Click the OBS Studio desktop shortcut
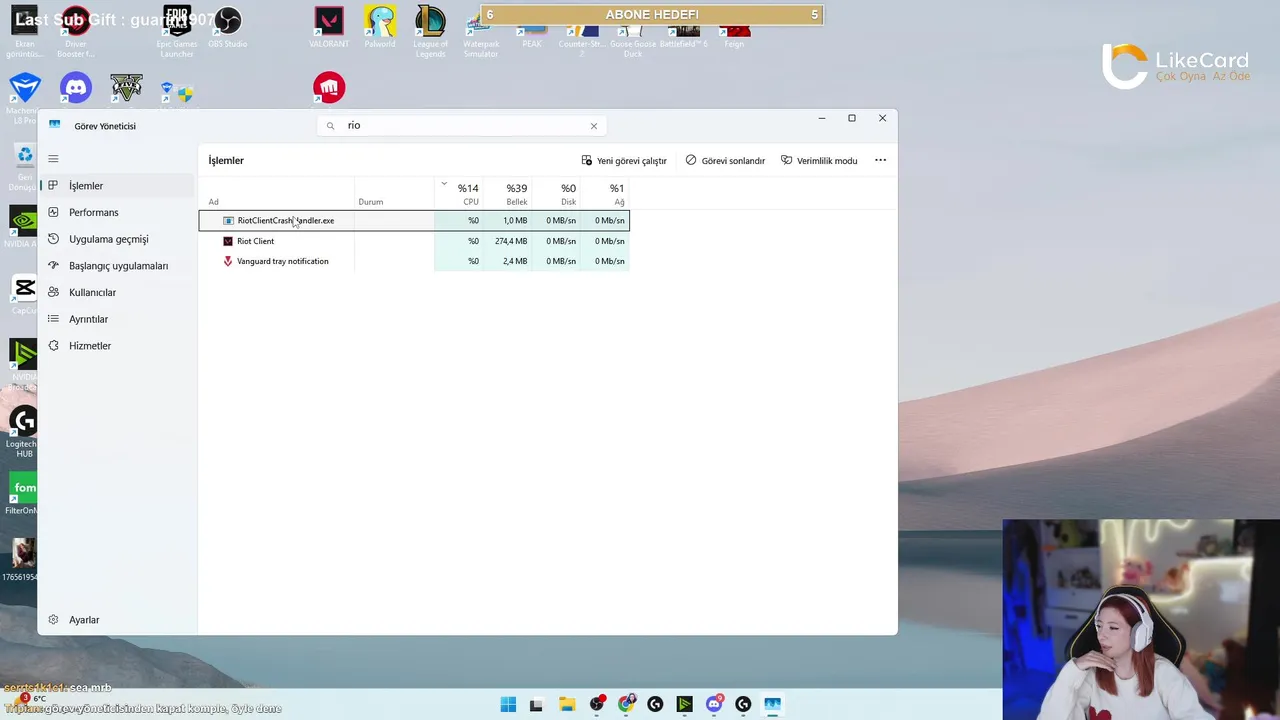Viewport: 1280px width, 720px height. coord(228,28)
